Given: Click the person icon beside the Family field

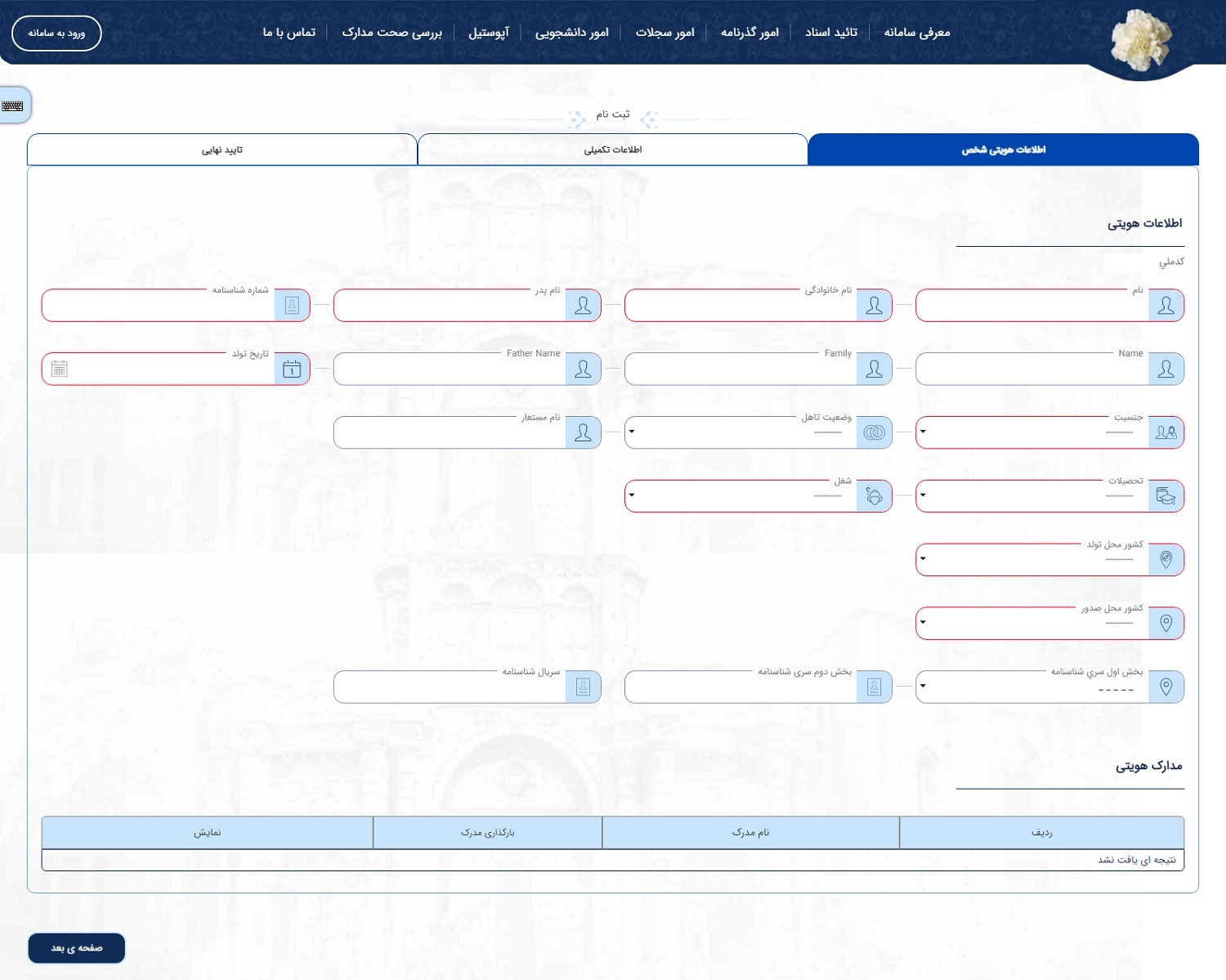Looking at the screenshot, I should click(x=874, y=369).
